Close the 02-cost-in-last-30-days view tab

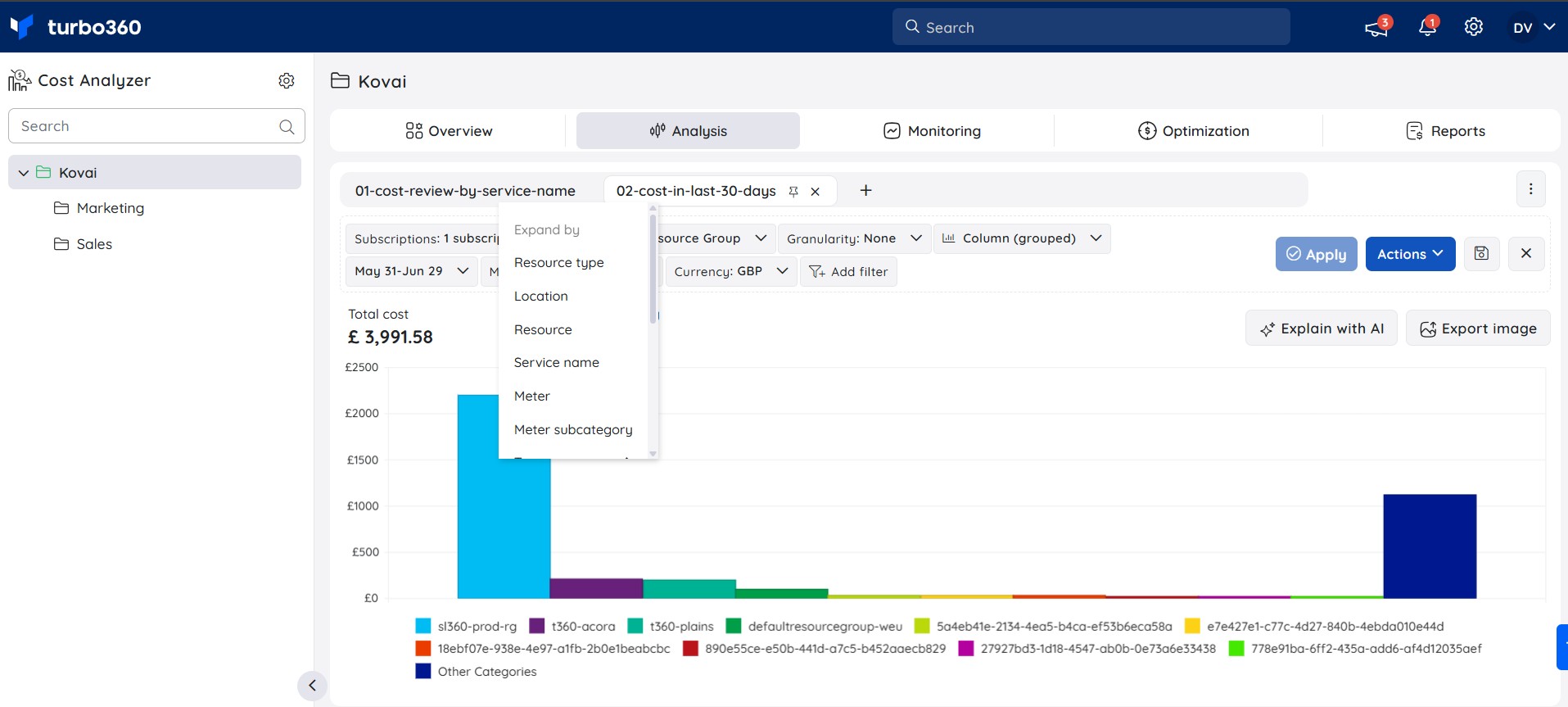coord(815,191)
